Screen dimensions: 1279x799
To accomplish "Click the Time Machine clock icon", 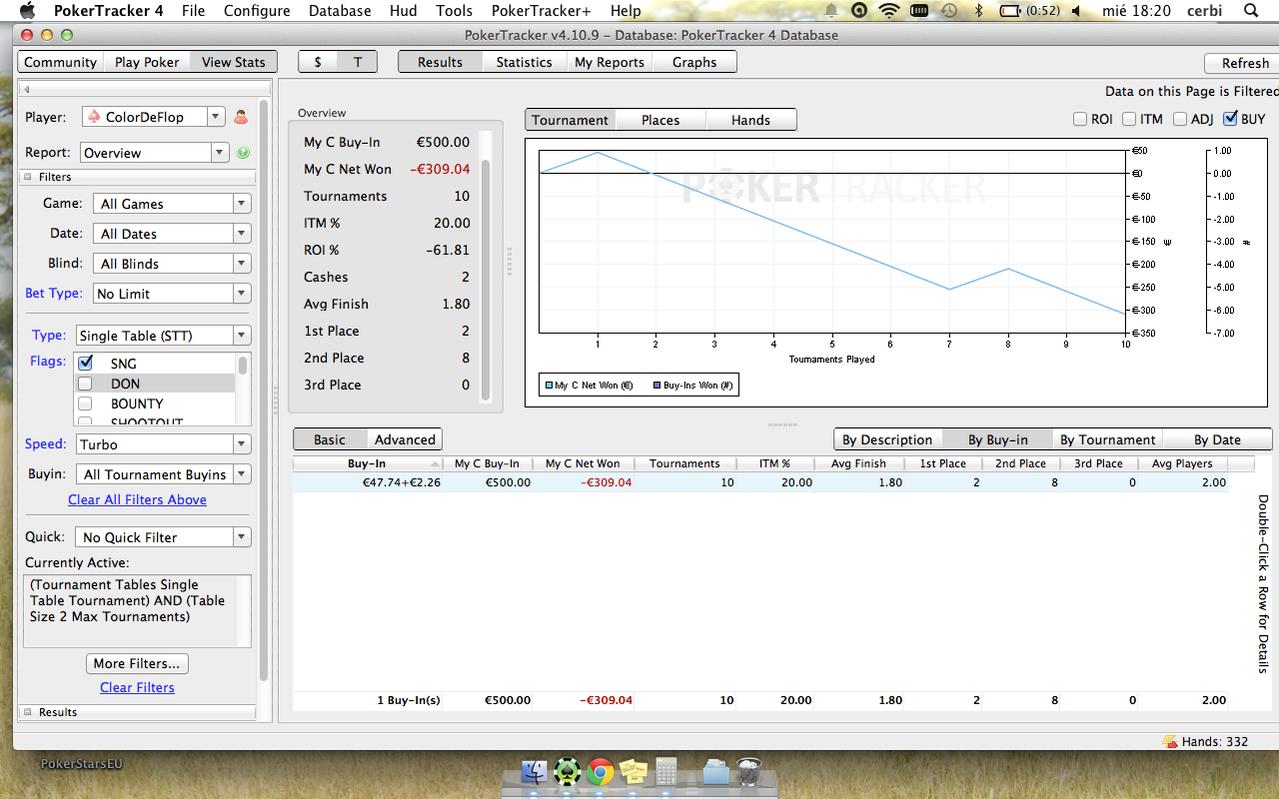I will (x=949, y=11).
